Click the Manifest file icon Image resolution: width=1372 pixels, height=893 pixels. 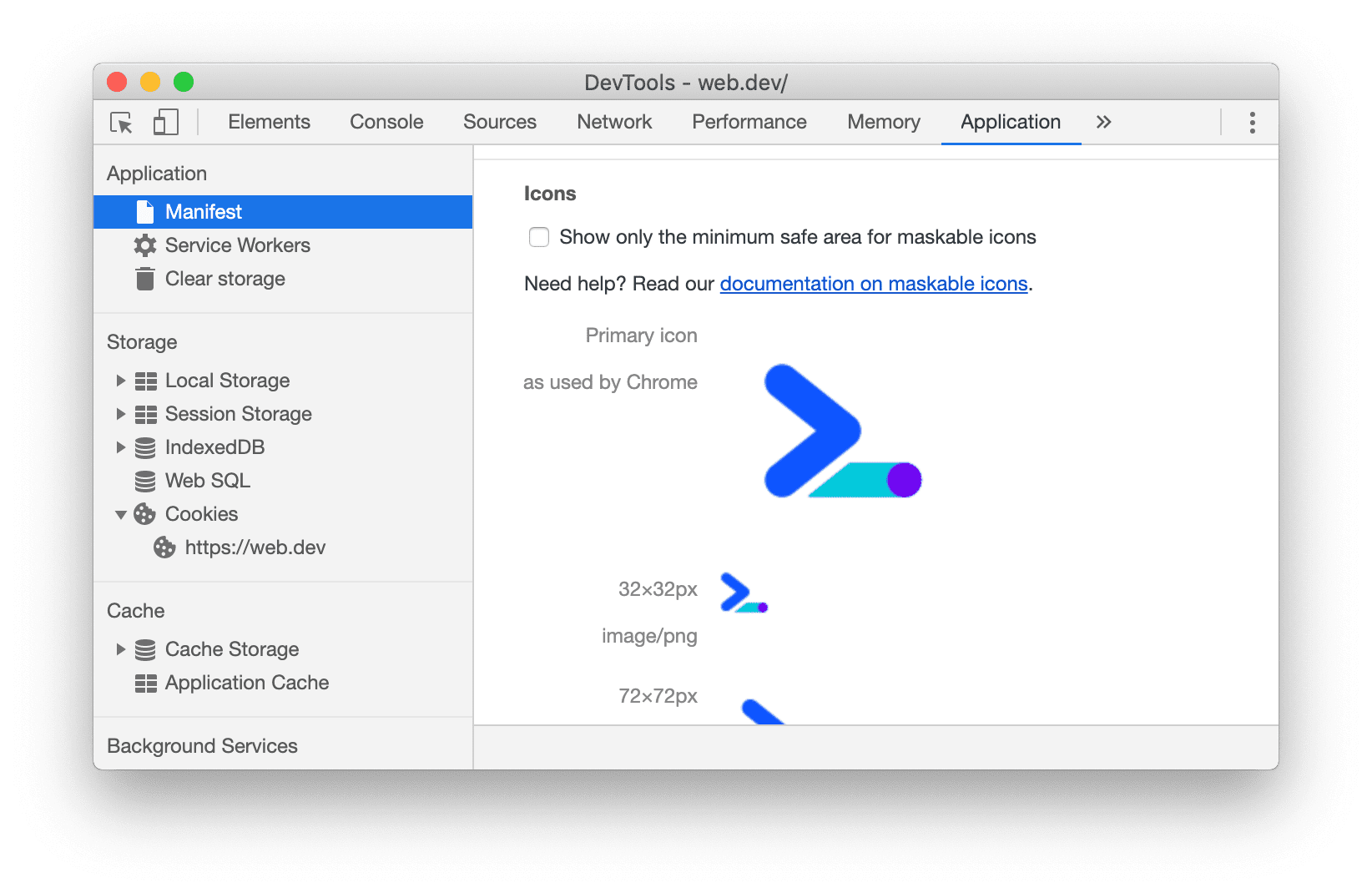144,211
